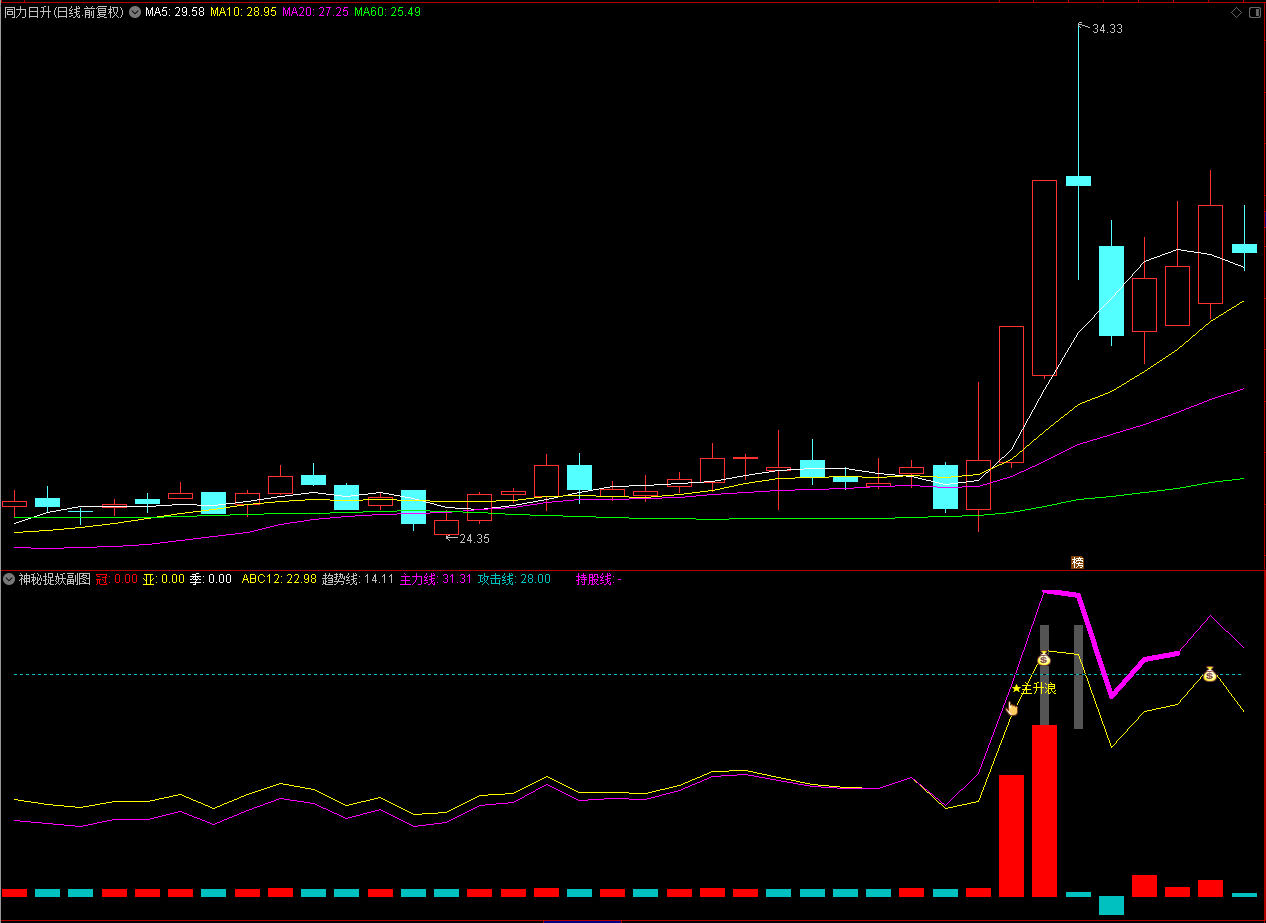
Task: Click the 同力日升(日线.前复权) title
Action: point(63,12)
